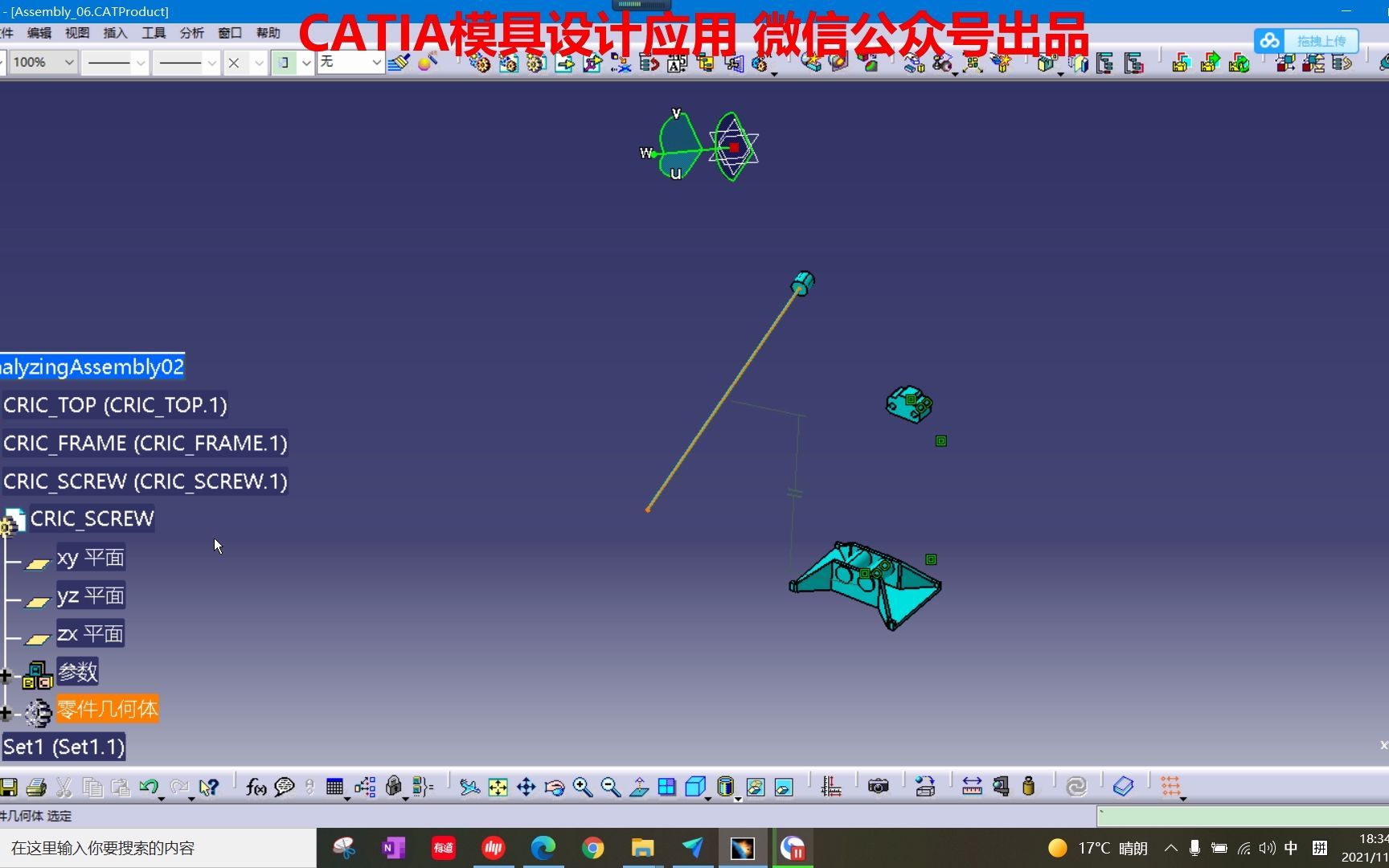Open the 分析 menu

click(x=192, y=33)
